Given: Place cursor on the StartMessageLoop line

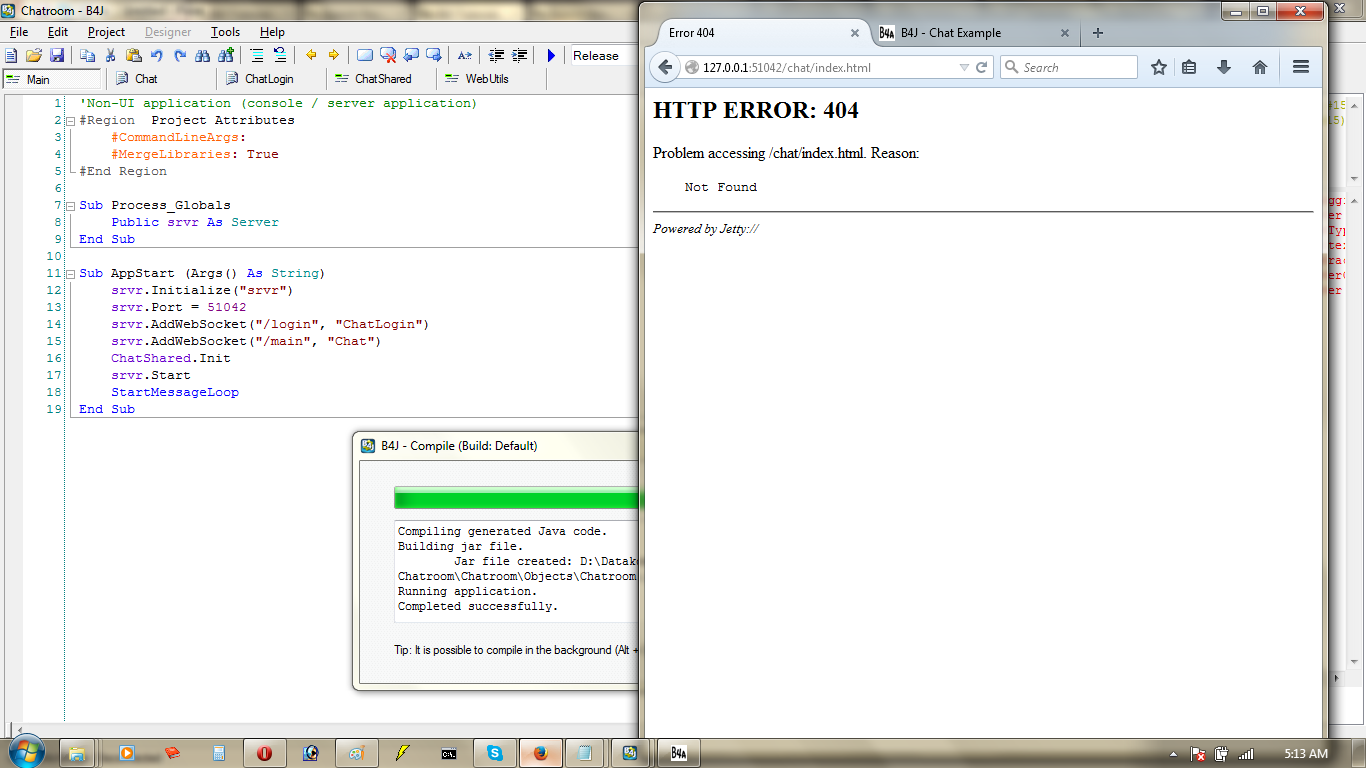Looking at the screenshot, I should (x=175, y=393).
